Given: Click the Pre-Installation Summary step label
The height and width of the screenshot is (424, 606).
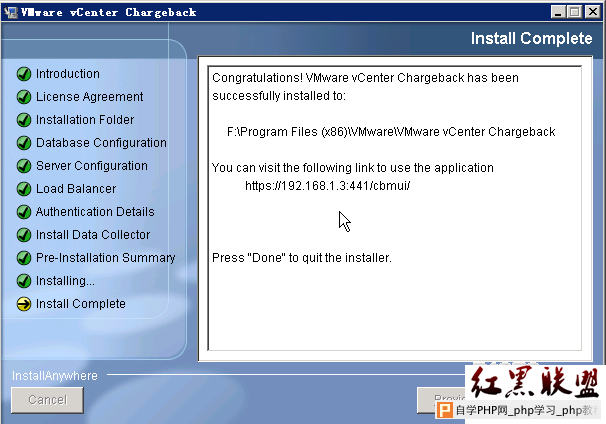Looking at the screenshot, I should [106, 258].
